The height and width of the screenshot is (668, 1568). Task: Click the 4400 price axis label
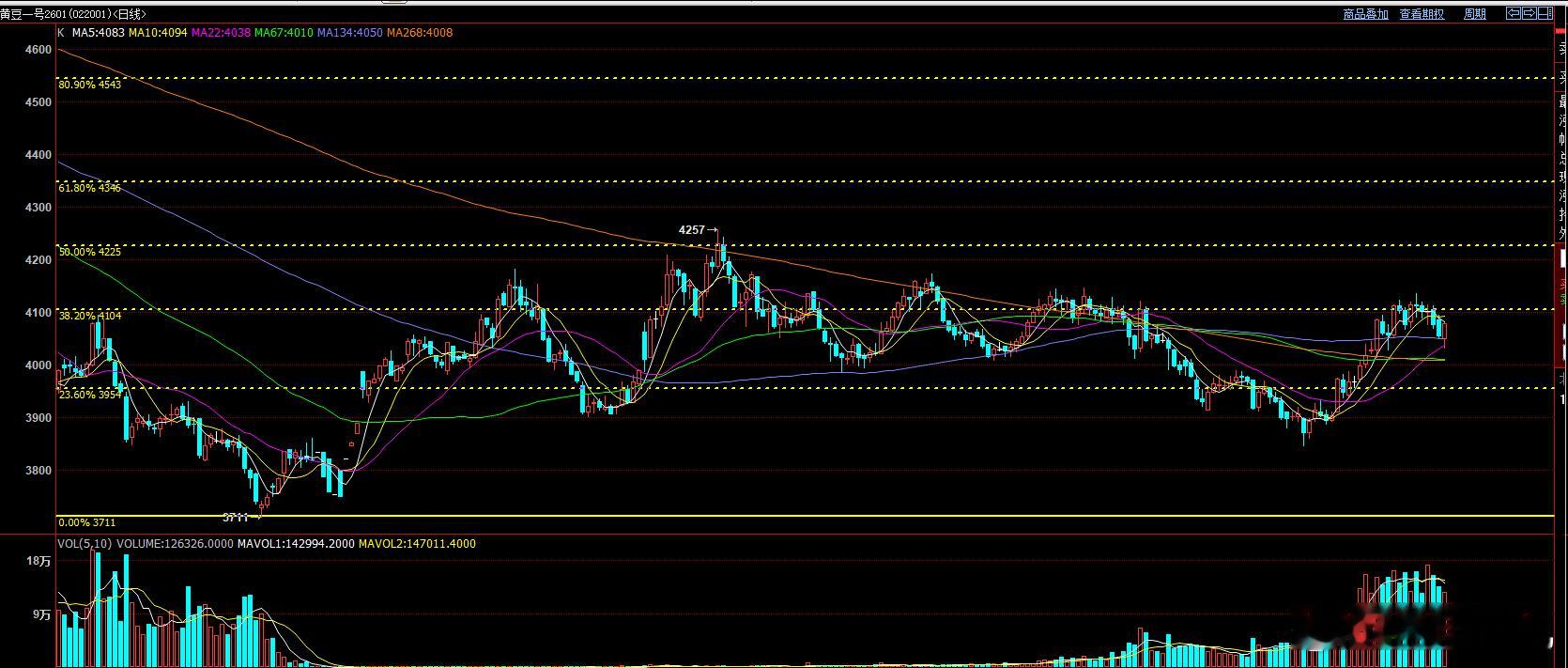38,154
